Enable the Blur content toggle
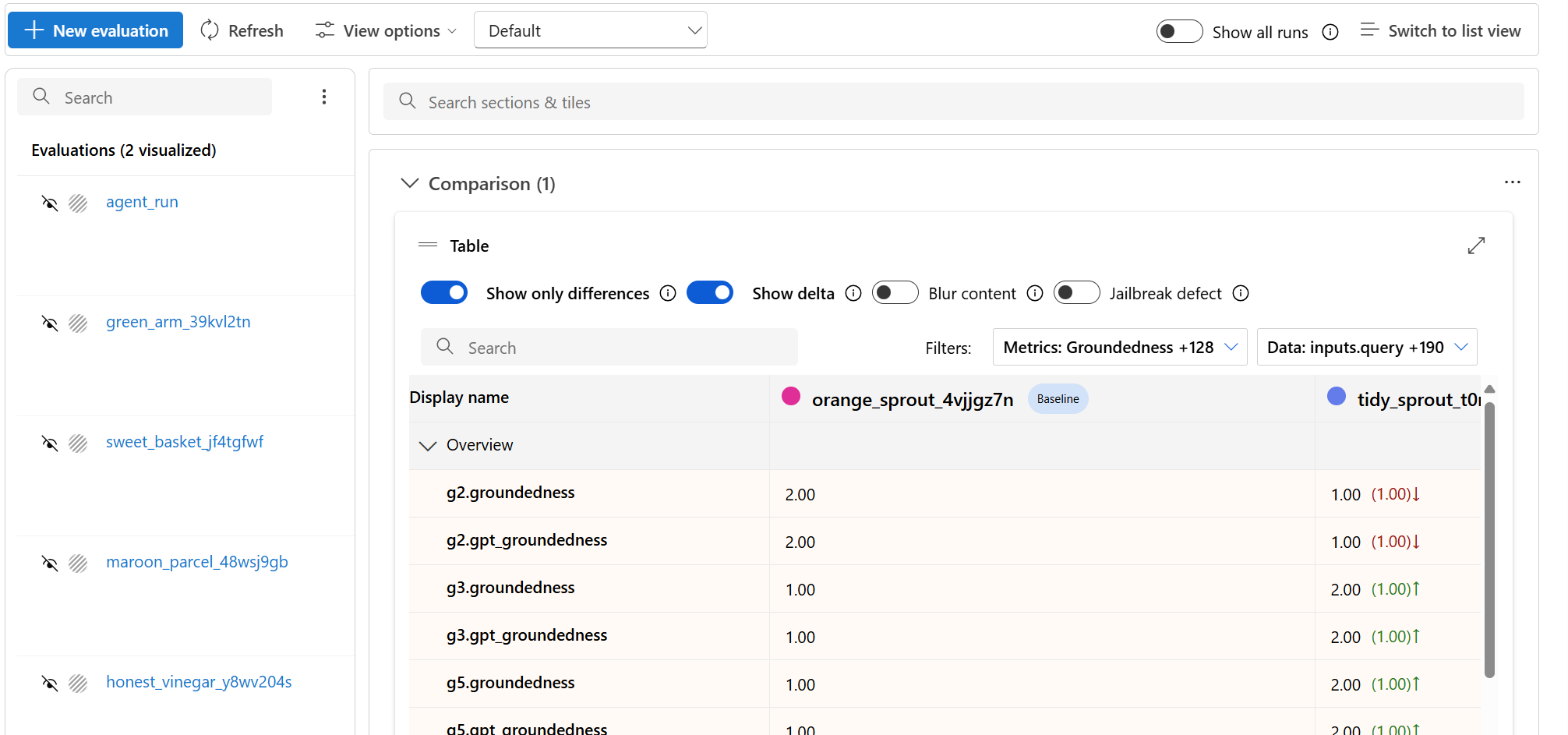The width and height of the screenshot is (1568, 735). (x=895, y=292)
